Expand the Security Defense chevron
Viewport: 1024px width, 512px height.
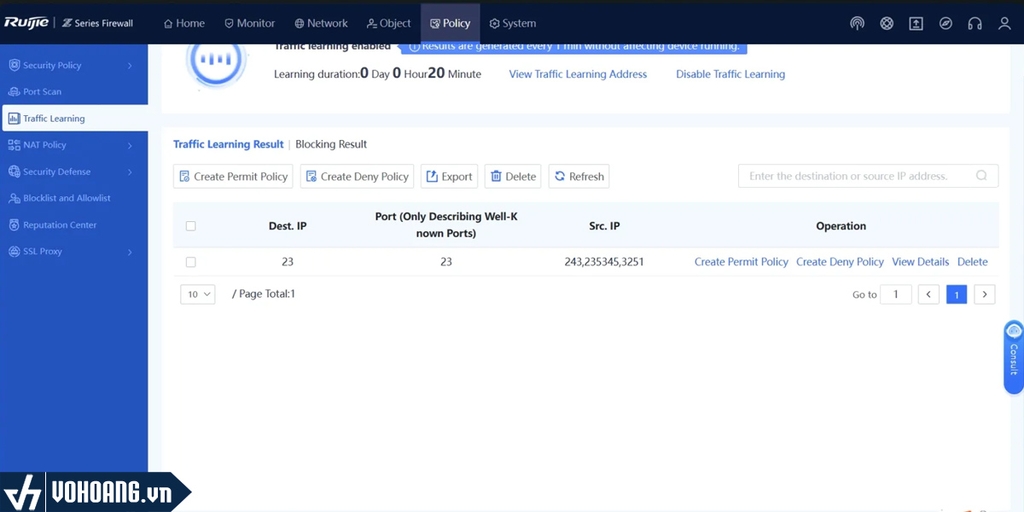click(x=129, y=172)
